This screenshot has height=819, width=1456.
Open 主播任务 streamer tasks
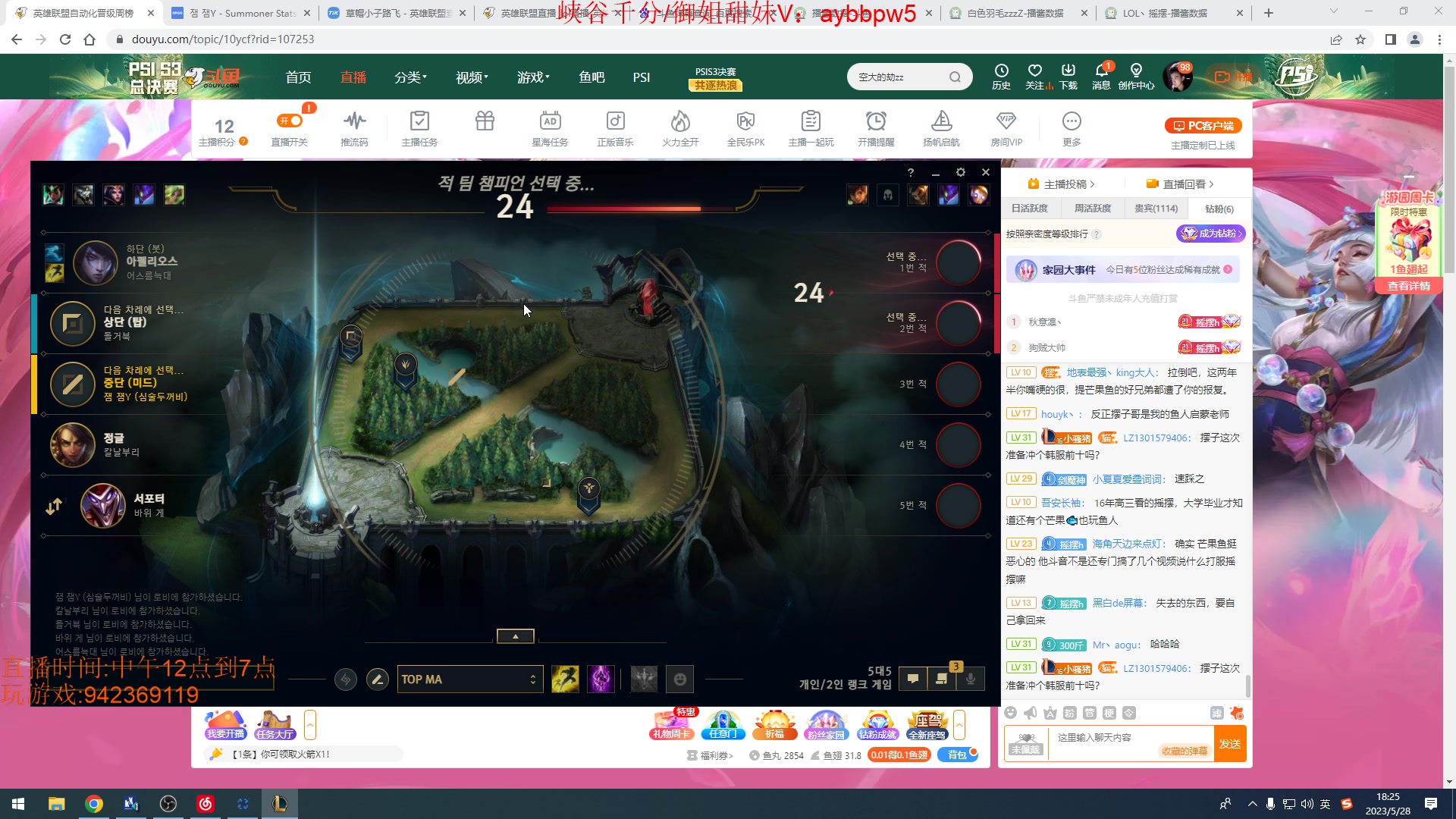point(419,121)
